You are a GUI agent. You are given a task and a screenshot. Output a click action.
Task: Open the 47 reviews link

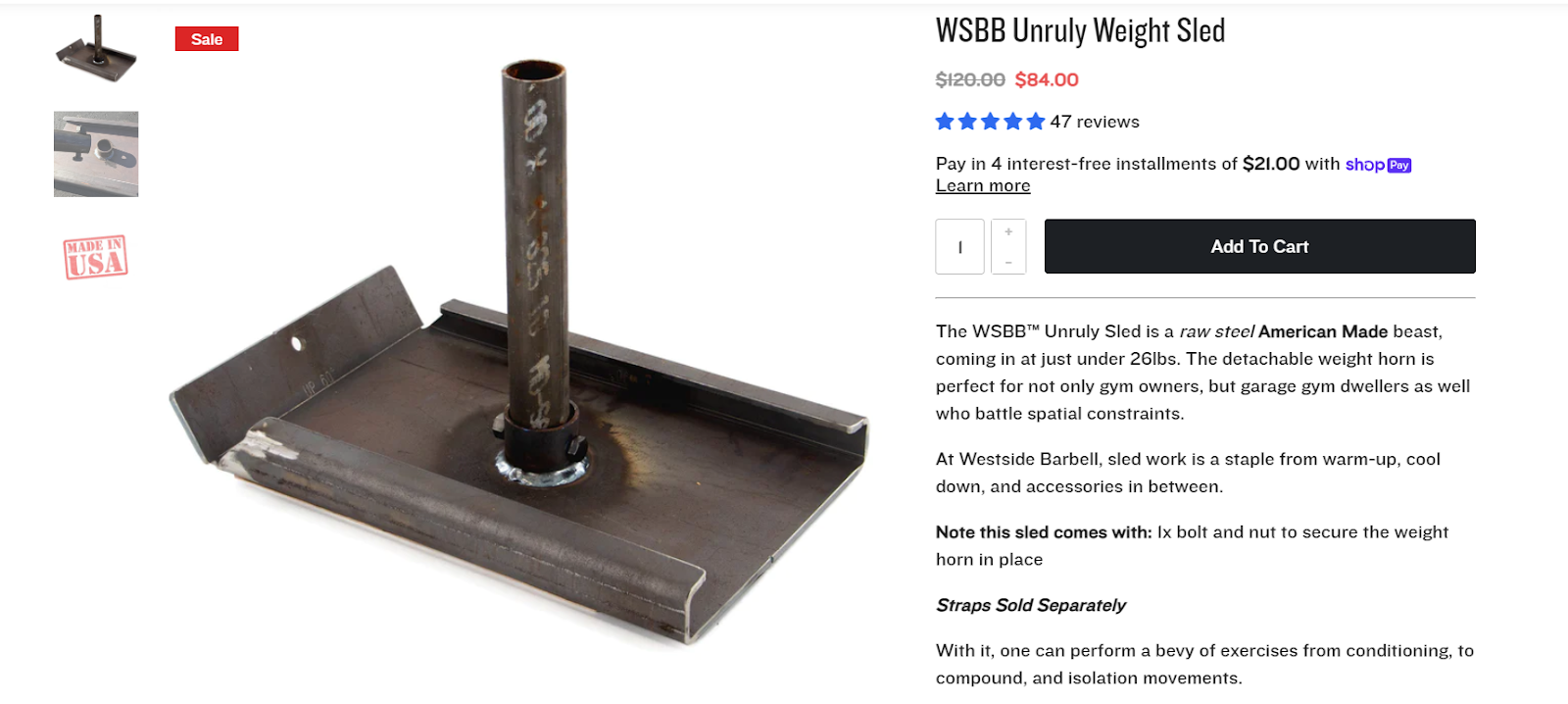[x=1095, y=122]
